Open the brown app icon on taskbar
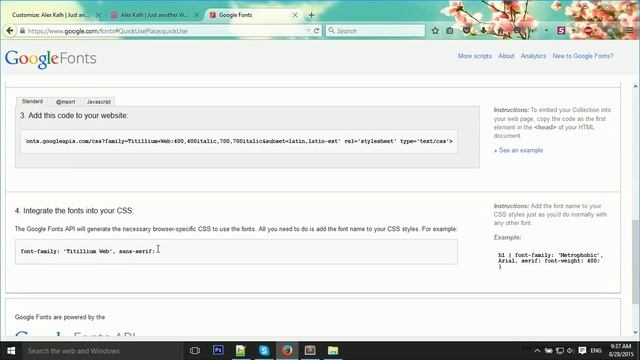The image size is (640, 360). point(310,350)
